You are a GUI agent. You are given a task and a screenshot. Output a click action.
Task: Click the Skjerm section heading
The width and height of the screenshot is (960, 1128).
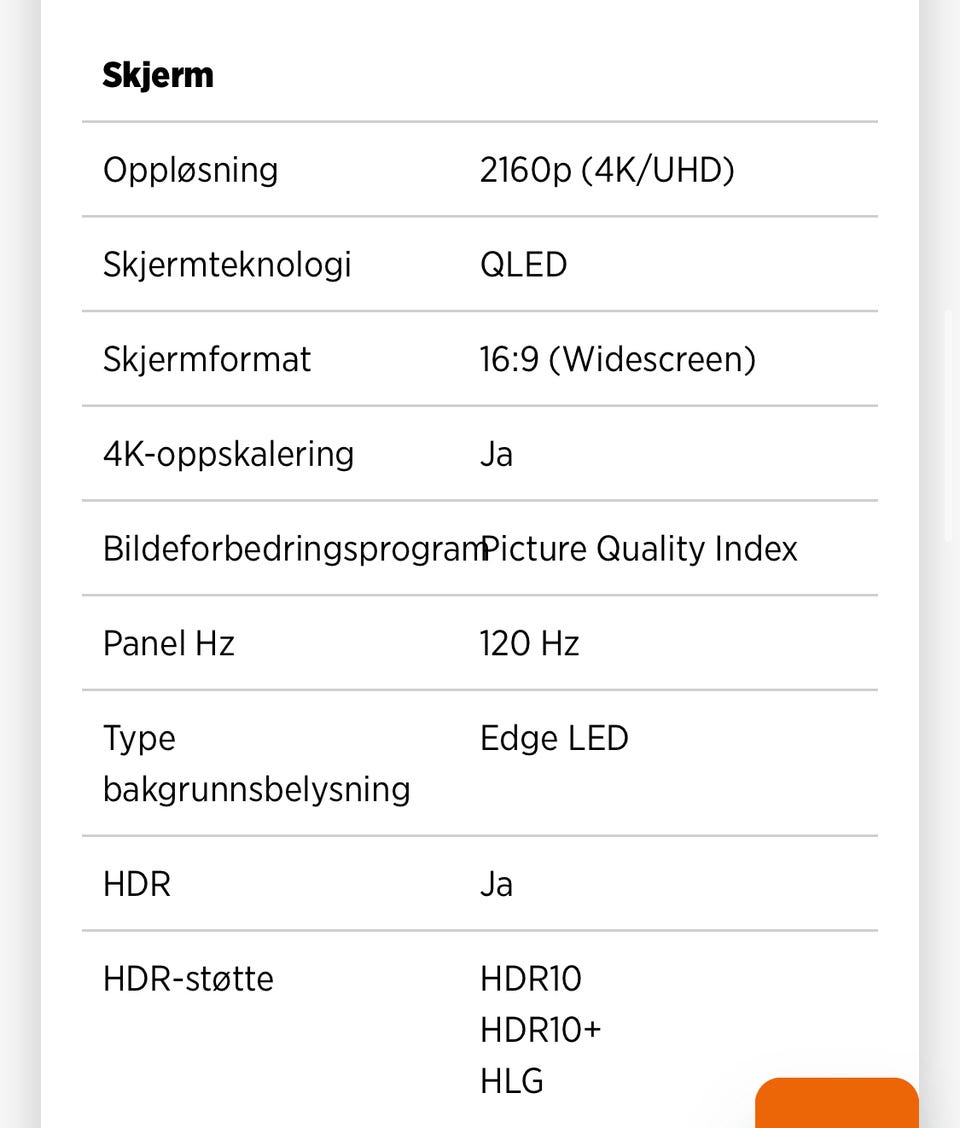click(158, 75)
